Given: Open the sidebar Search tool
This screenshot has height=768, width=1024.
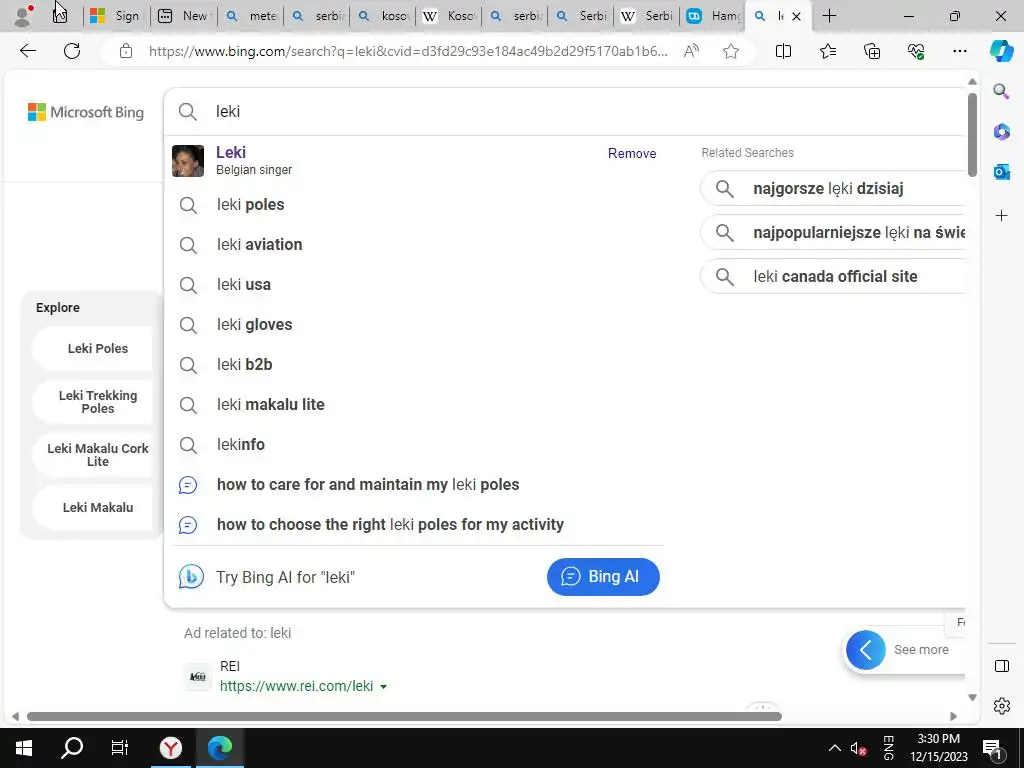Looking at the screenshot, I should (x=1001, y=91).
